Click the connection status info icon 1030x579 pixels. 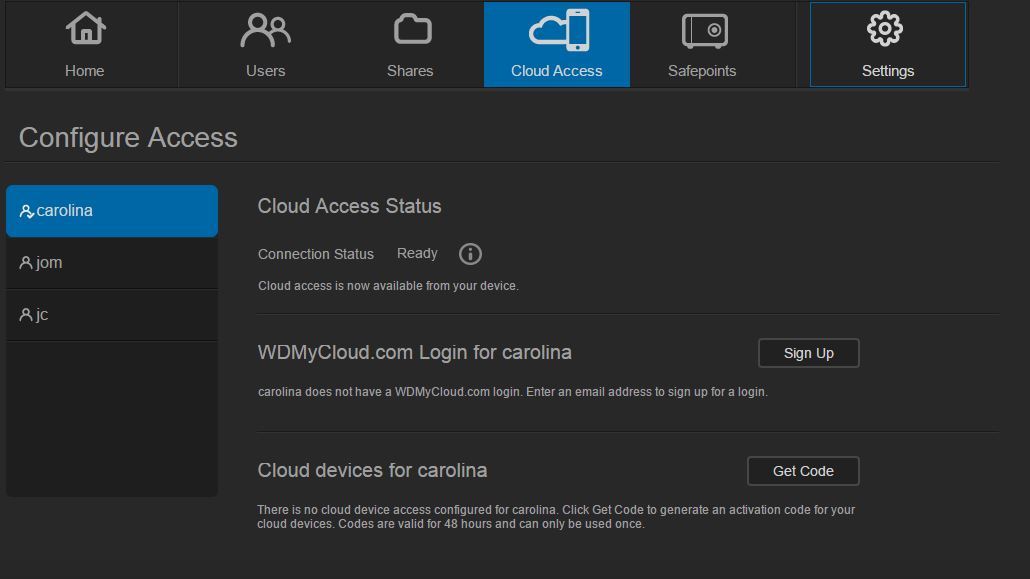470,254
